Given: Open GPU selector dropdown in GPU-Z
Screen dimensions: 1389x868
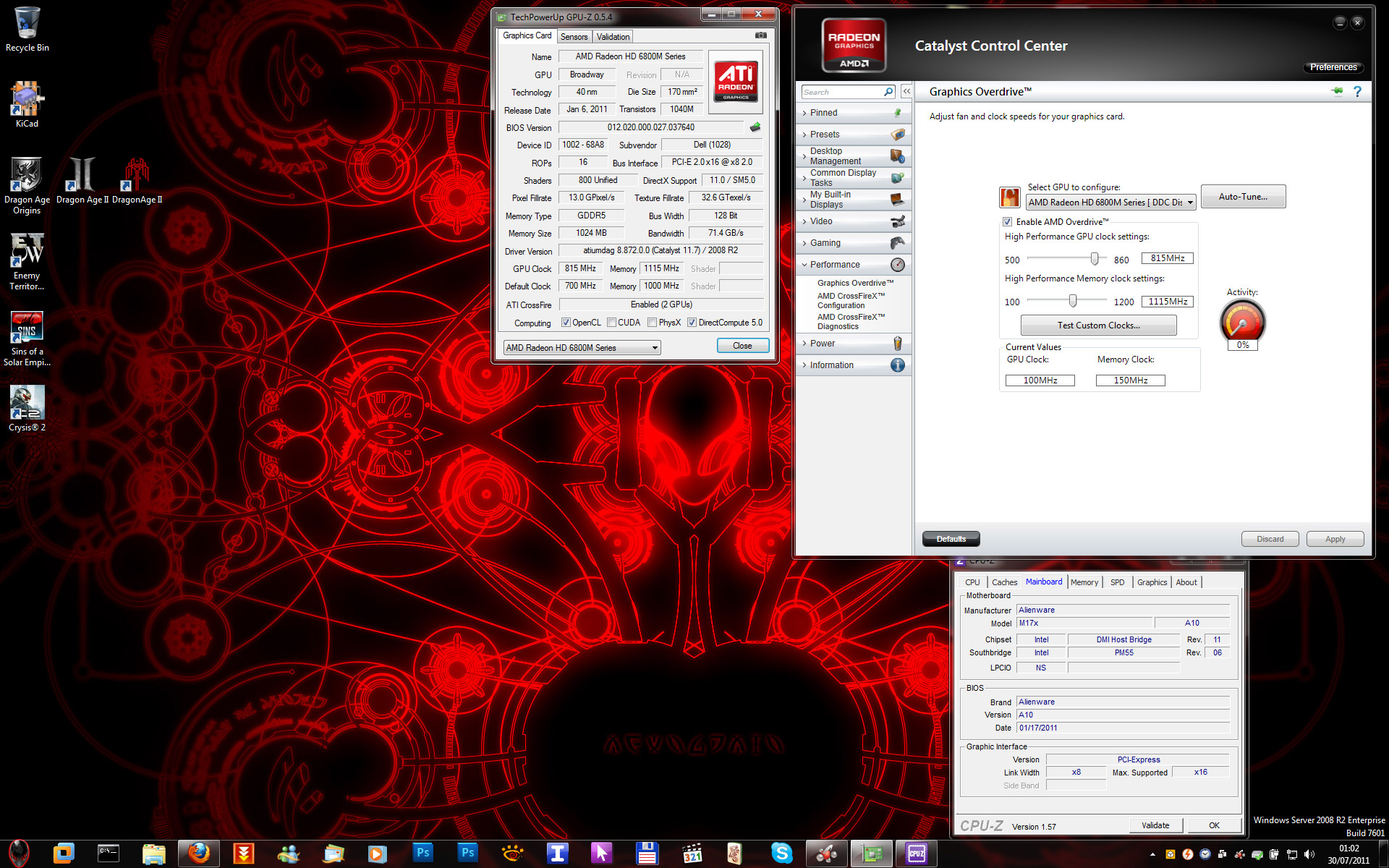Looking at the screenshot, I should [x=582, y=348].
